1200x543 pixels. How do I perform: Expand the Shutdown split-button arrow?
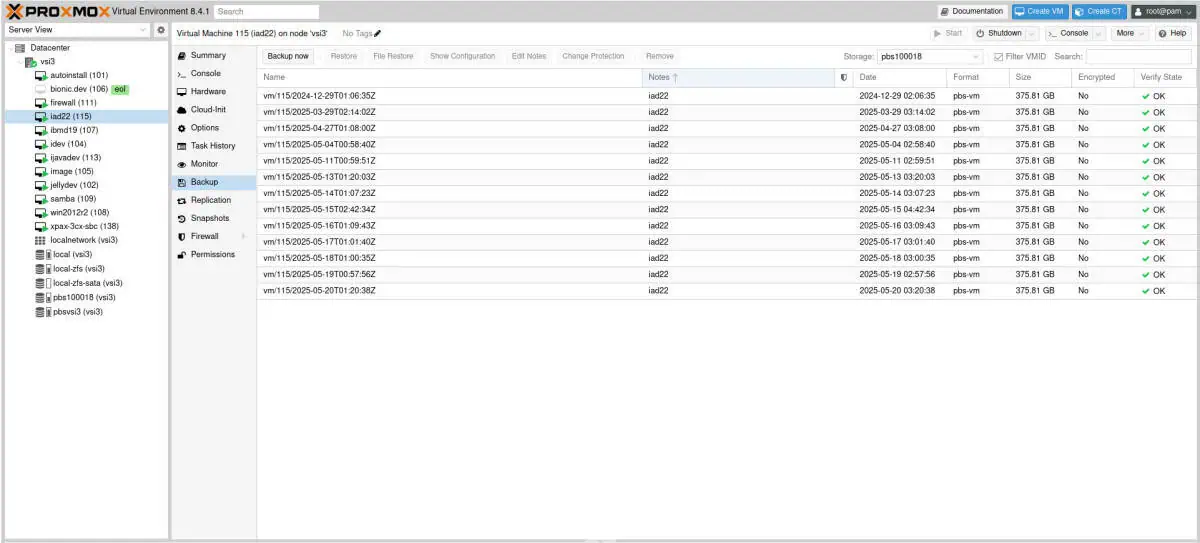pyautogui.click(x=1031, y=33)
